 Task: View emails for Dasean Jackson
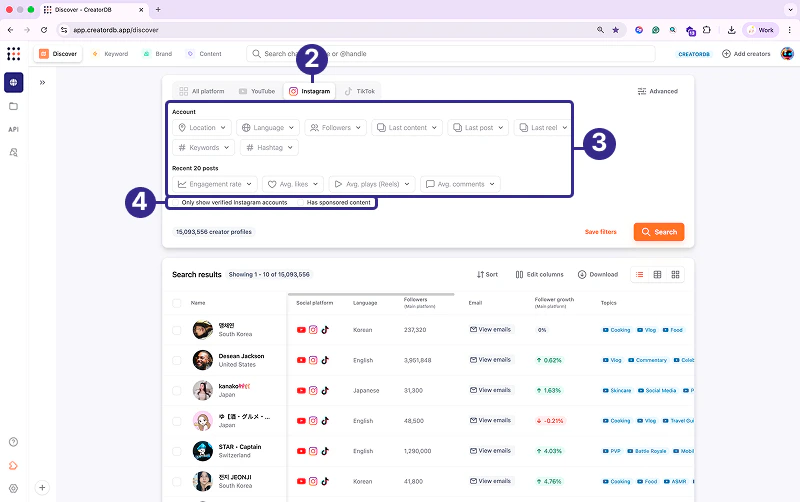490,360
